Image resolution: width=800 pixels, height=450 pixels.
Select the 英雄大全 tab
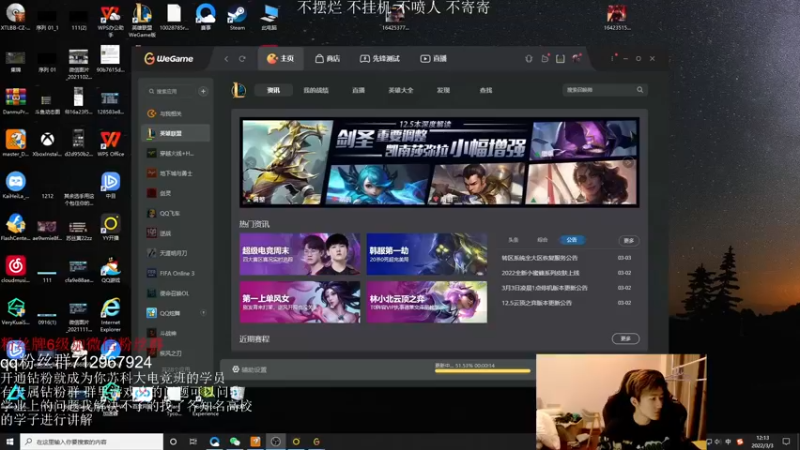tap(401, 90)
